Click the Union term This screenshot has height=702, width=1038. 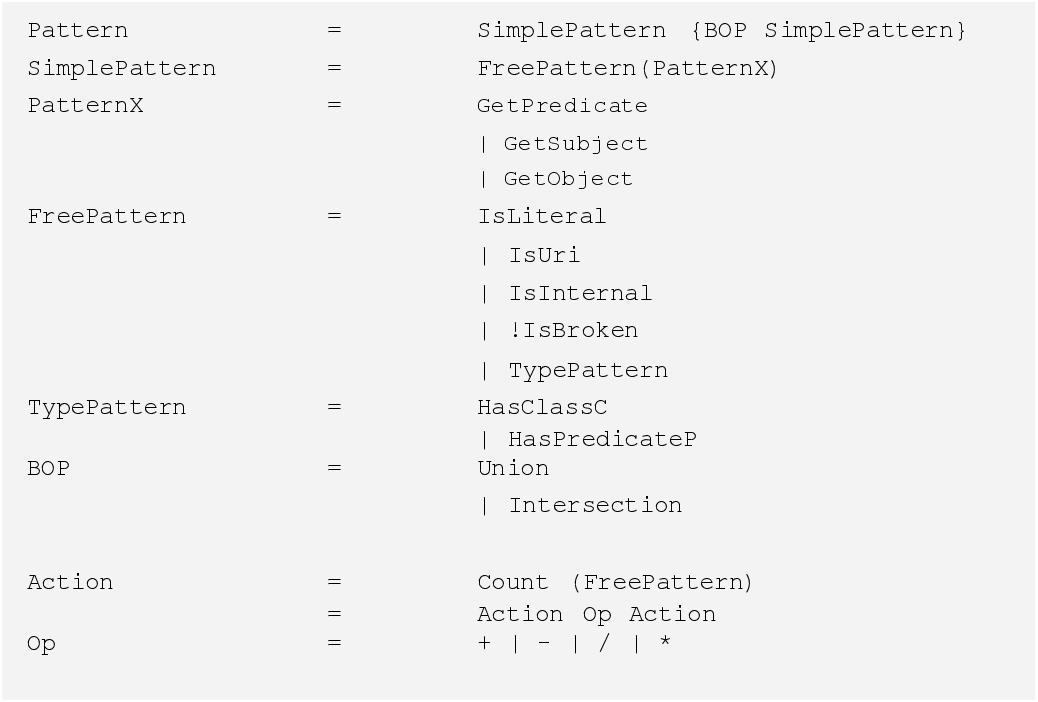tap(513, 468)
